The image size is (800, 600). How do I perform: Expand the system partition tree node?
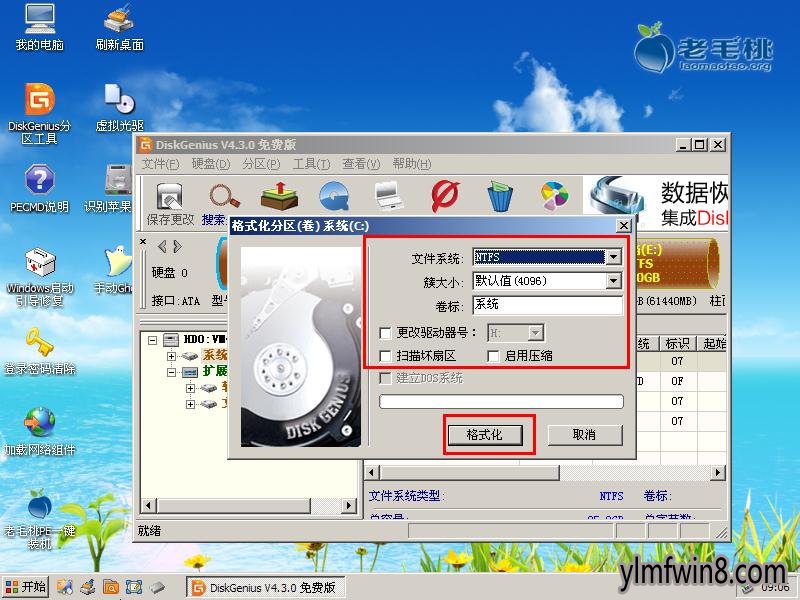coord(171,356)
